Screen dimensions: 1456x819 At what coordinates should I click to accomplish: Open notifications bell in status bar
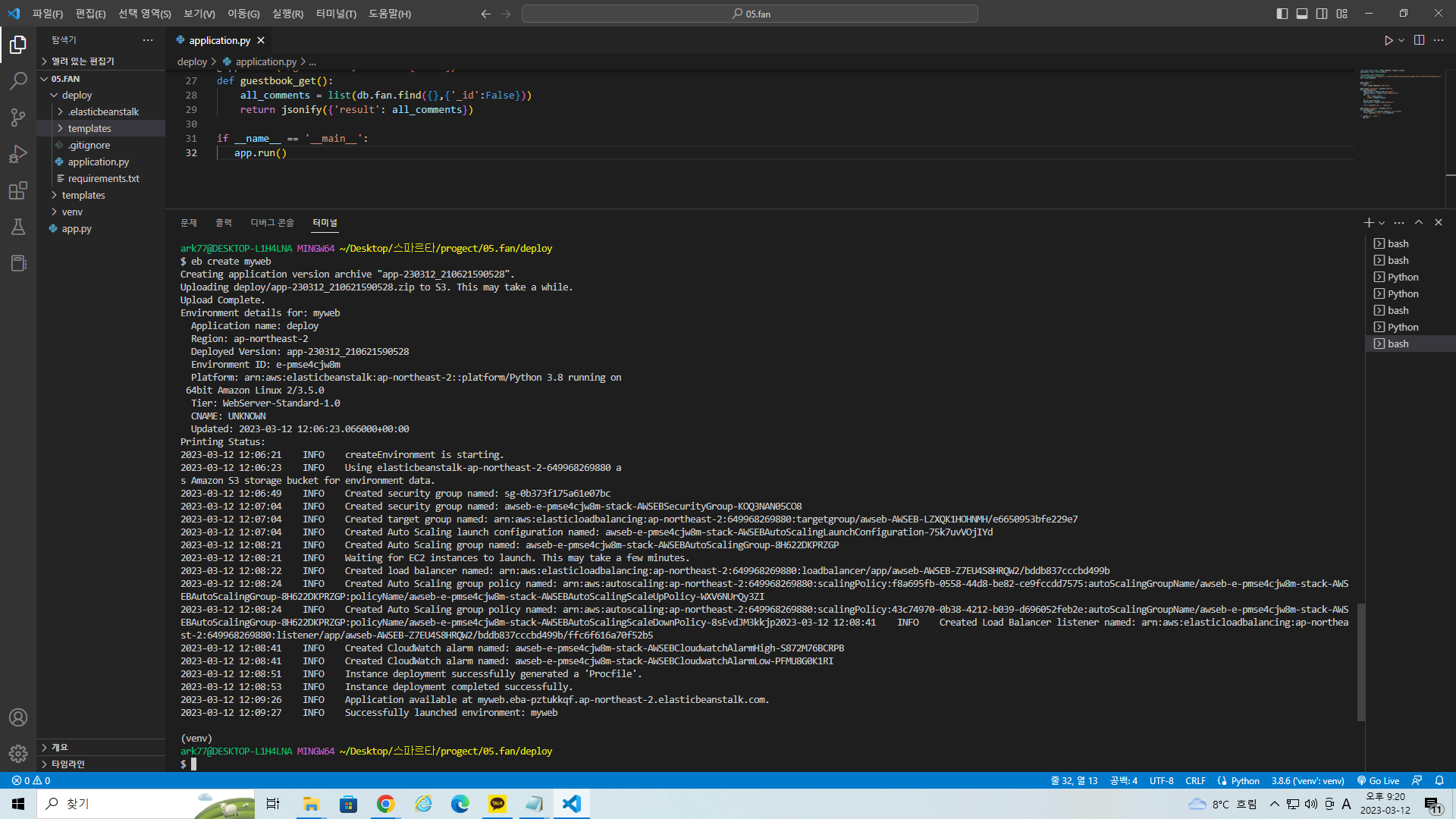(1439, 780)
